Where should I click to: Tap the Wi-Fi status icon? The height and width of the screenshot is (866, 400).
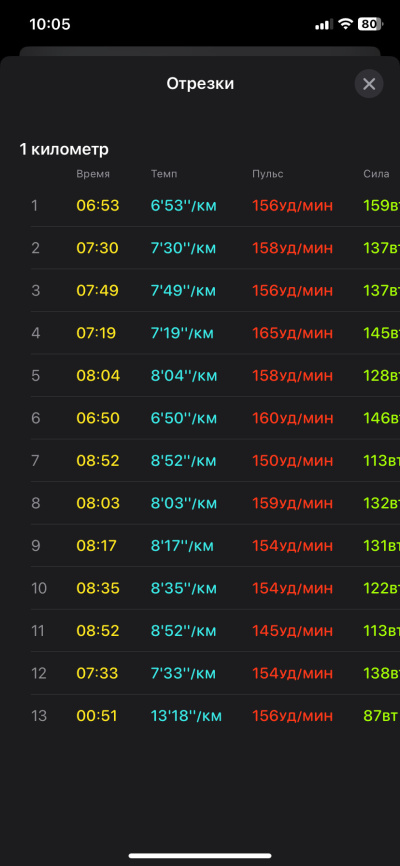click(x=346, y=24)
